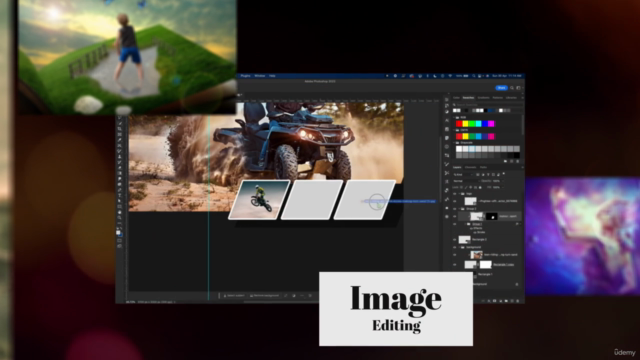The image size is (640, 360).
Task: Open the Plugins menu
Action: (245, 76)
